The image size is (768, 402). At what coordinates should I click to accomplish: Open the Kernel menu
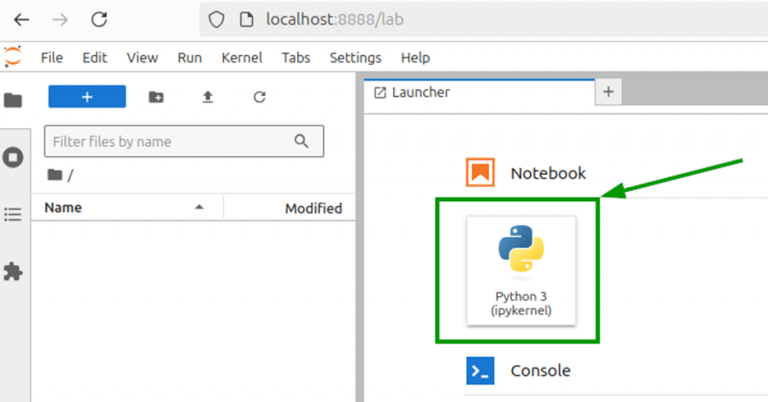click(242, 58)
